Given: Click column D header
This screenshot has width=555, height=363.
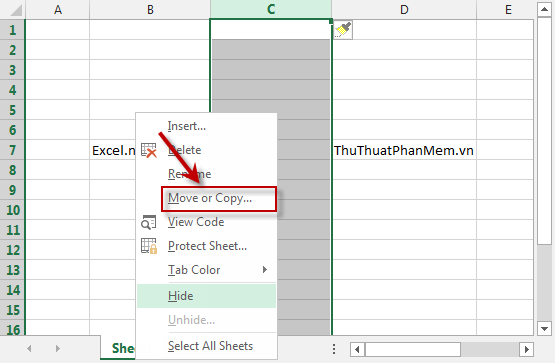Looking at the screenshot, I should point(404,10).
